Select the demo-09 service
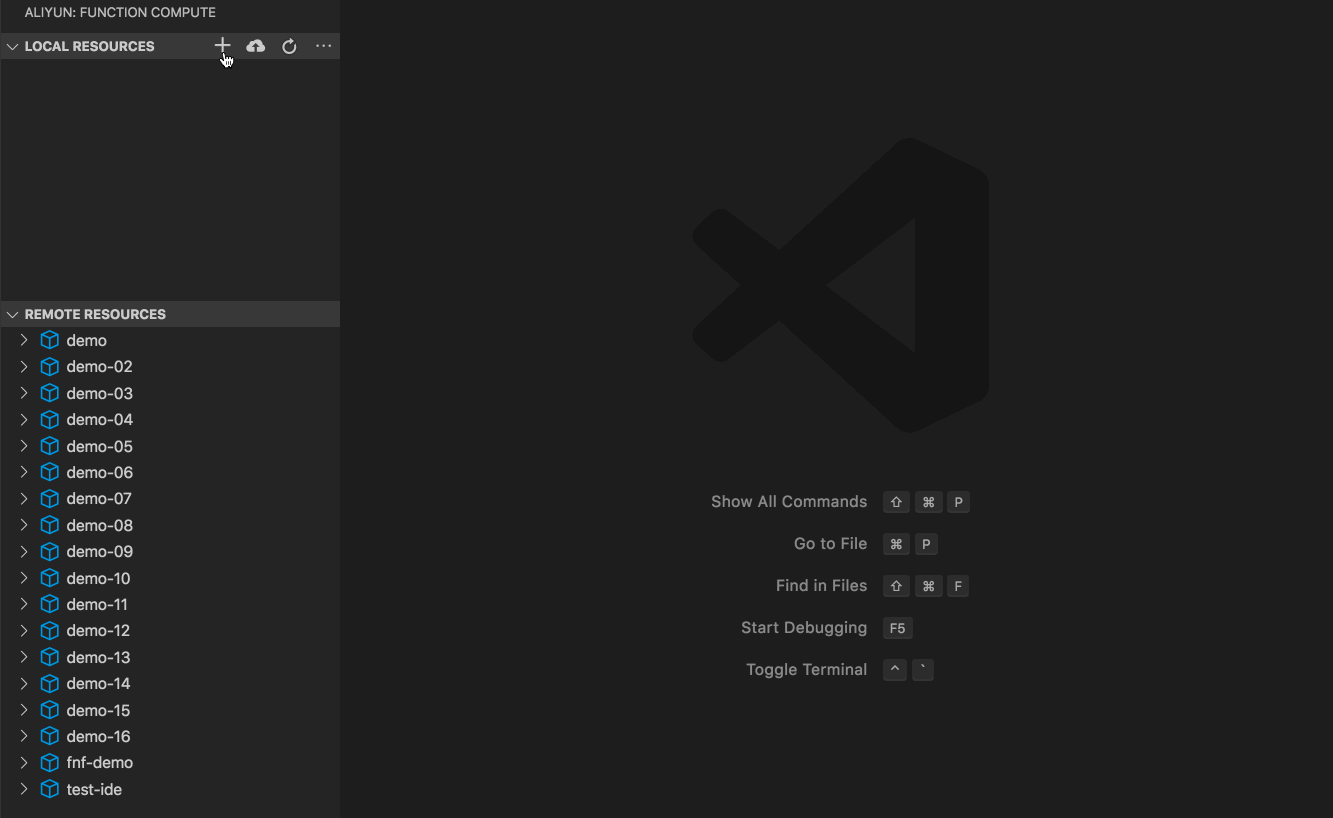 pyautogui.click(x=99, y=551)
